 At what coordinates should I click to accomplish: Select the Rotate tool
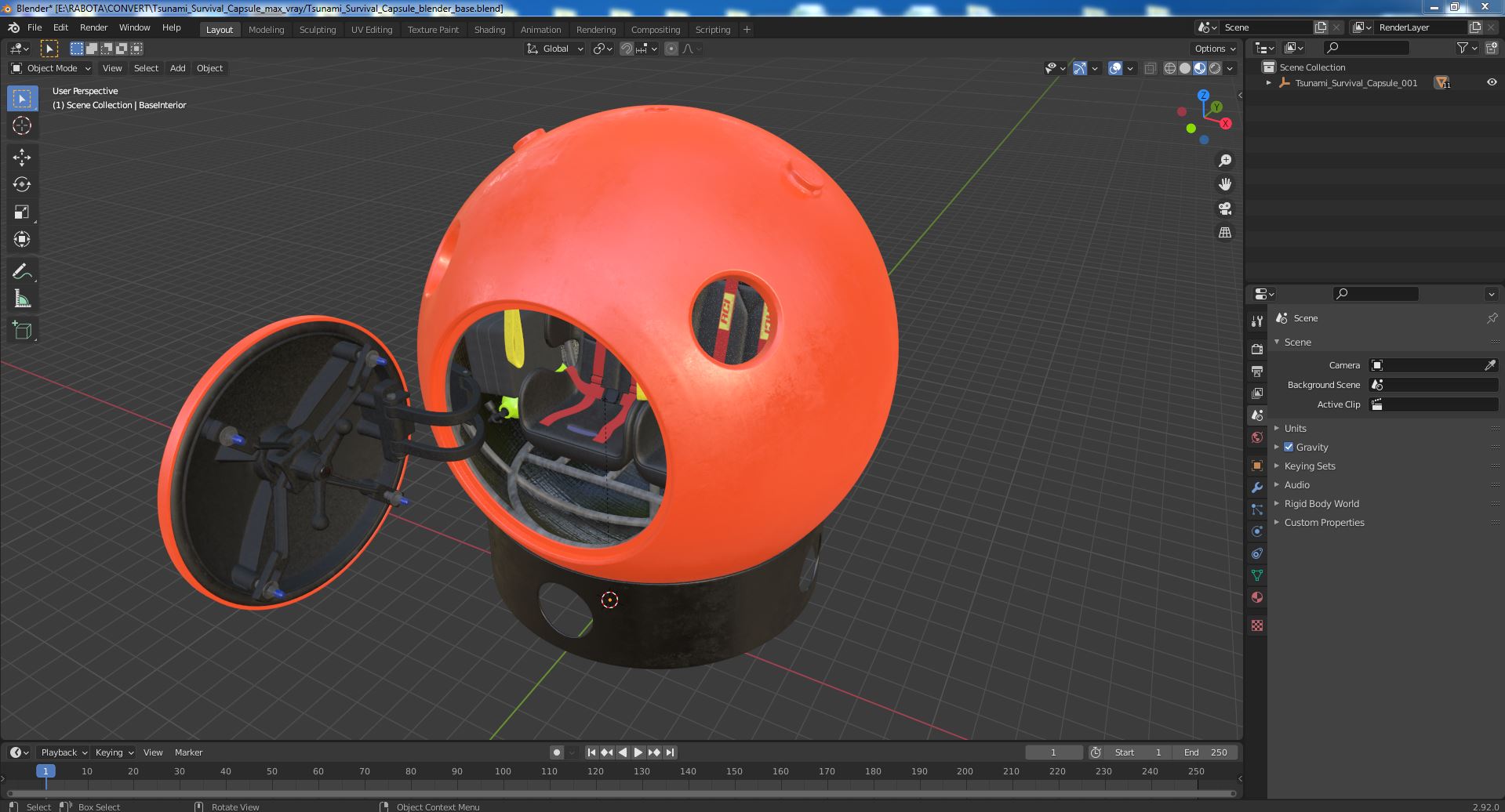tap(22, 184)
